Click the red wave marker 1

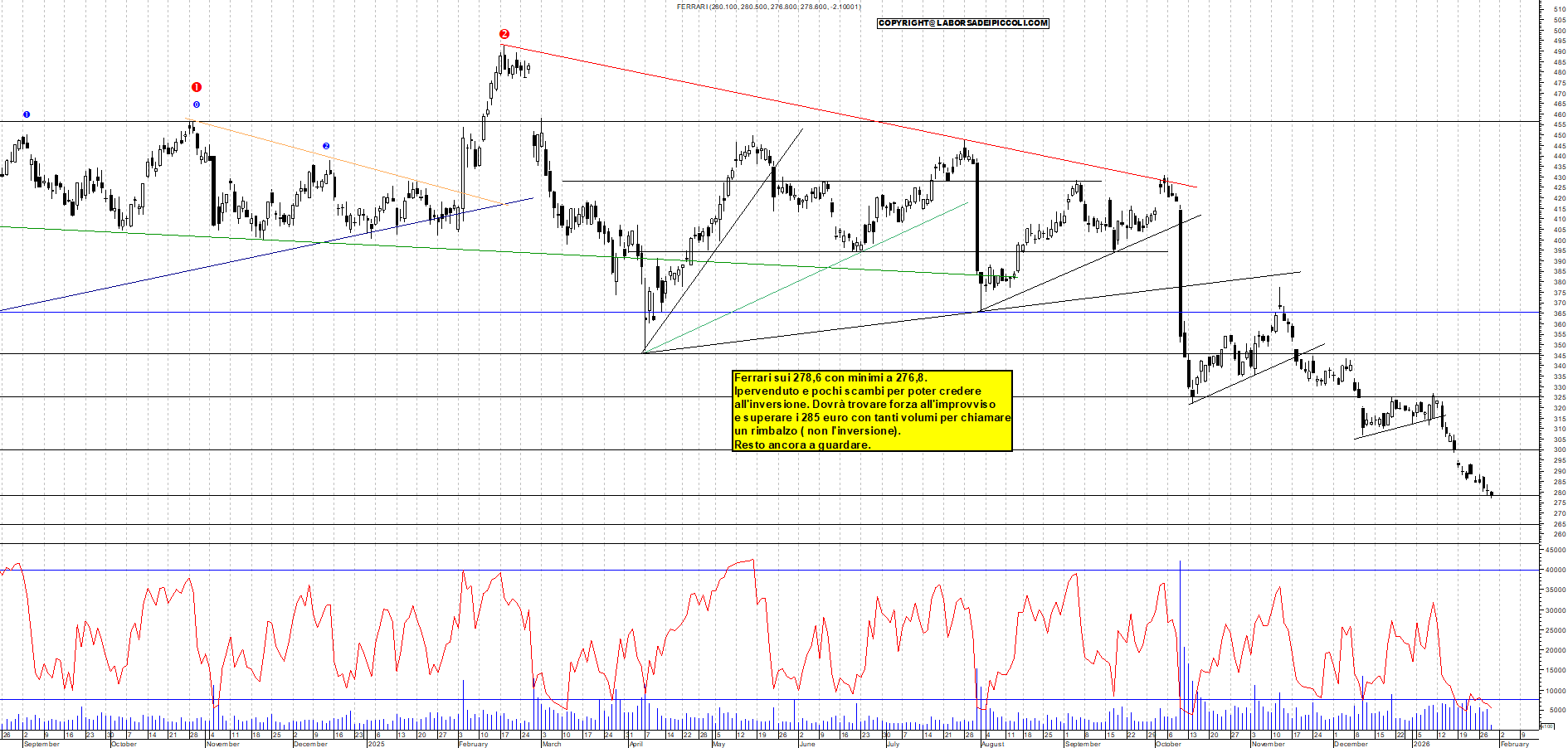[197, 87]
